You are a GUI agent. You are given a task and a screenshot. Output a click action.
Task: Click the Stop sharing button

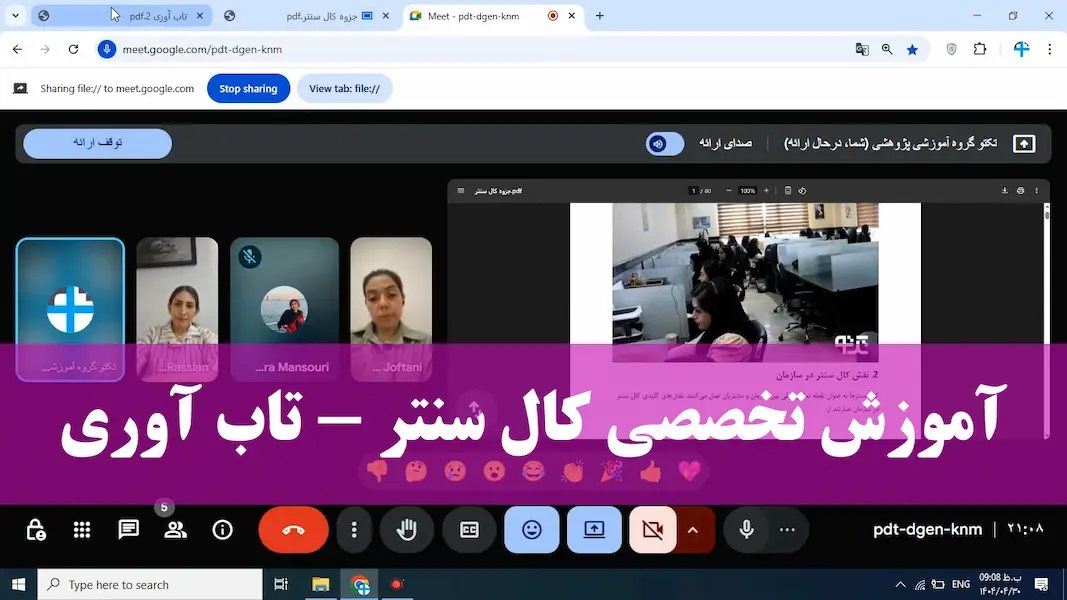(248, 88)
